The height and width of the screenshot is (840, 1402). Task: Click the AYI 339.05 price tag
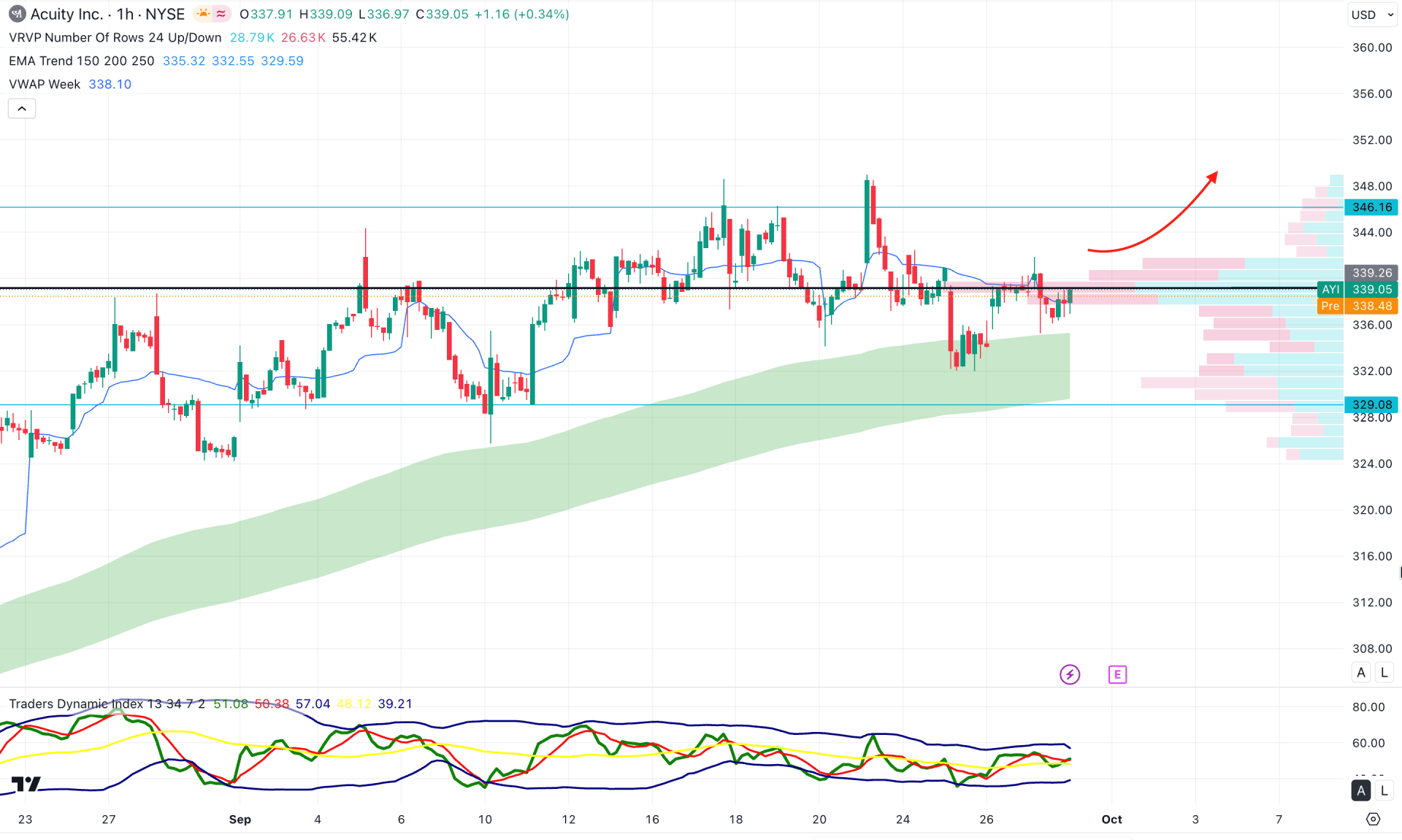(x=1358, y=290)
